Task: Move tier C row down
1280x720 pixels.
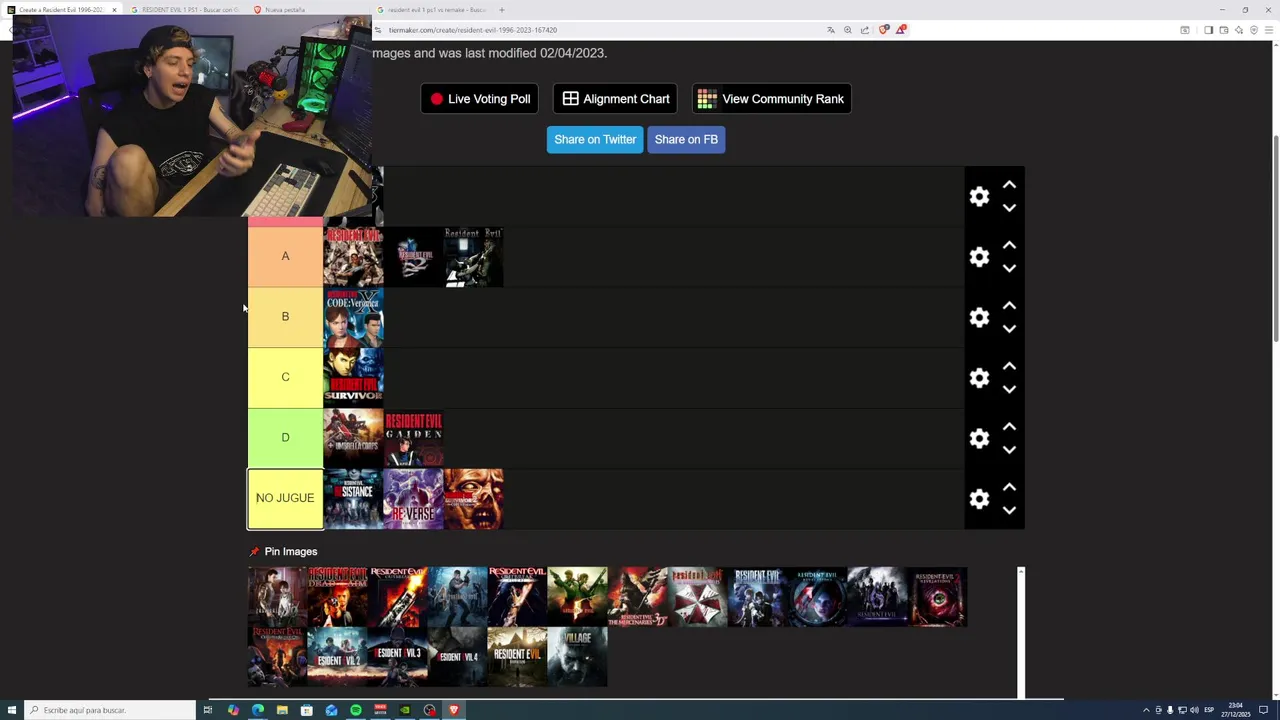Action: pyautogui.click(x=1009, y=389)
